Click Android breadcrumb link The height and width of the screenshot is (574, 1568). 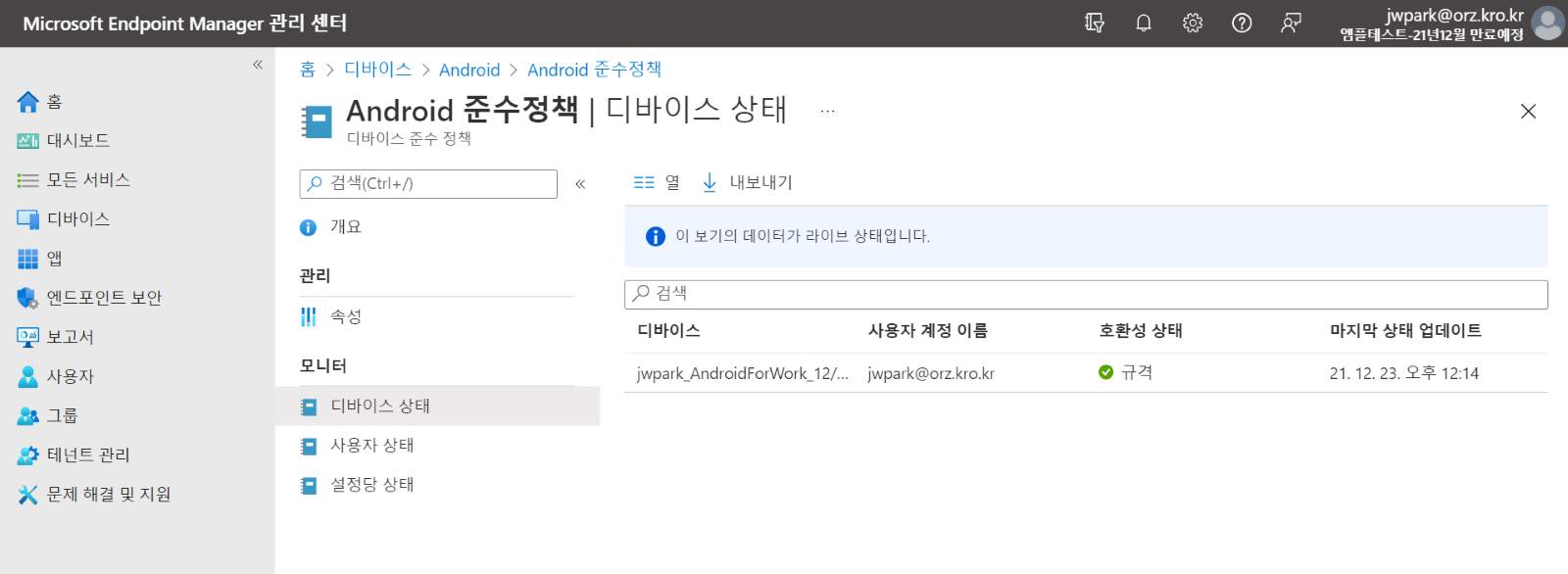[469, 70]
